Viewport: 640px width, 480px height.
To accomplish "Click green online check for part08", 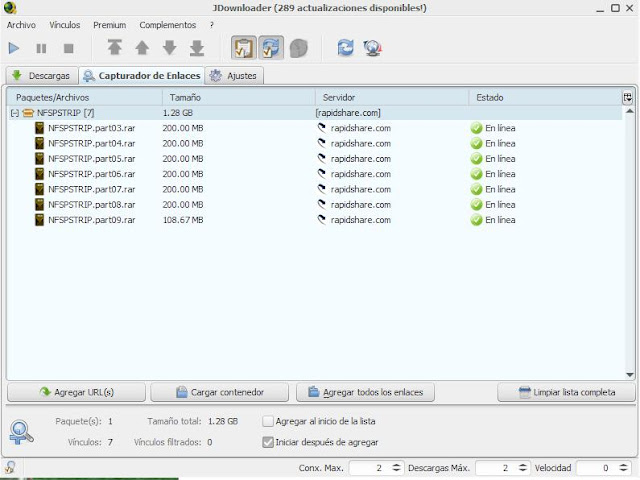I will click(476, 205).
